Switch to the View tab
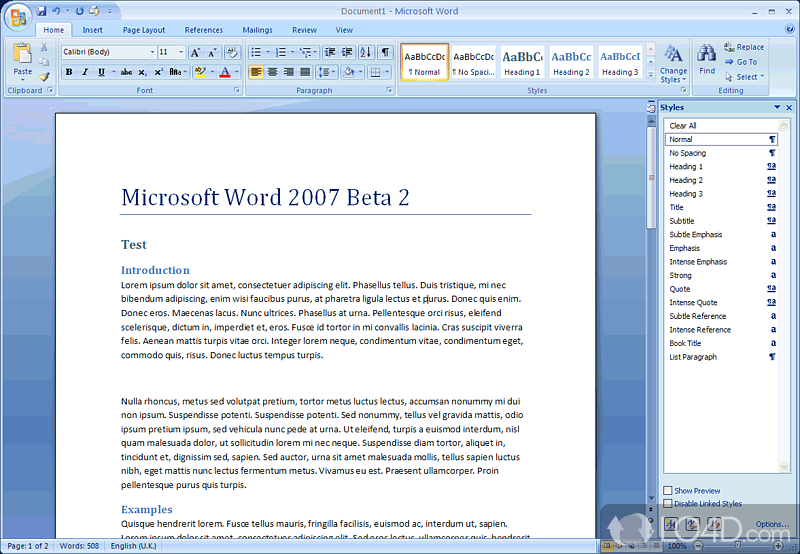Viewport: 800px width, 554px height. click(x=344, y=30)
